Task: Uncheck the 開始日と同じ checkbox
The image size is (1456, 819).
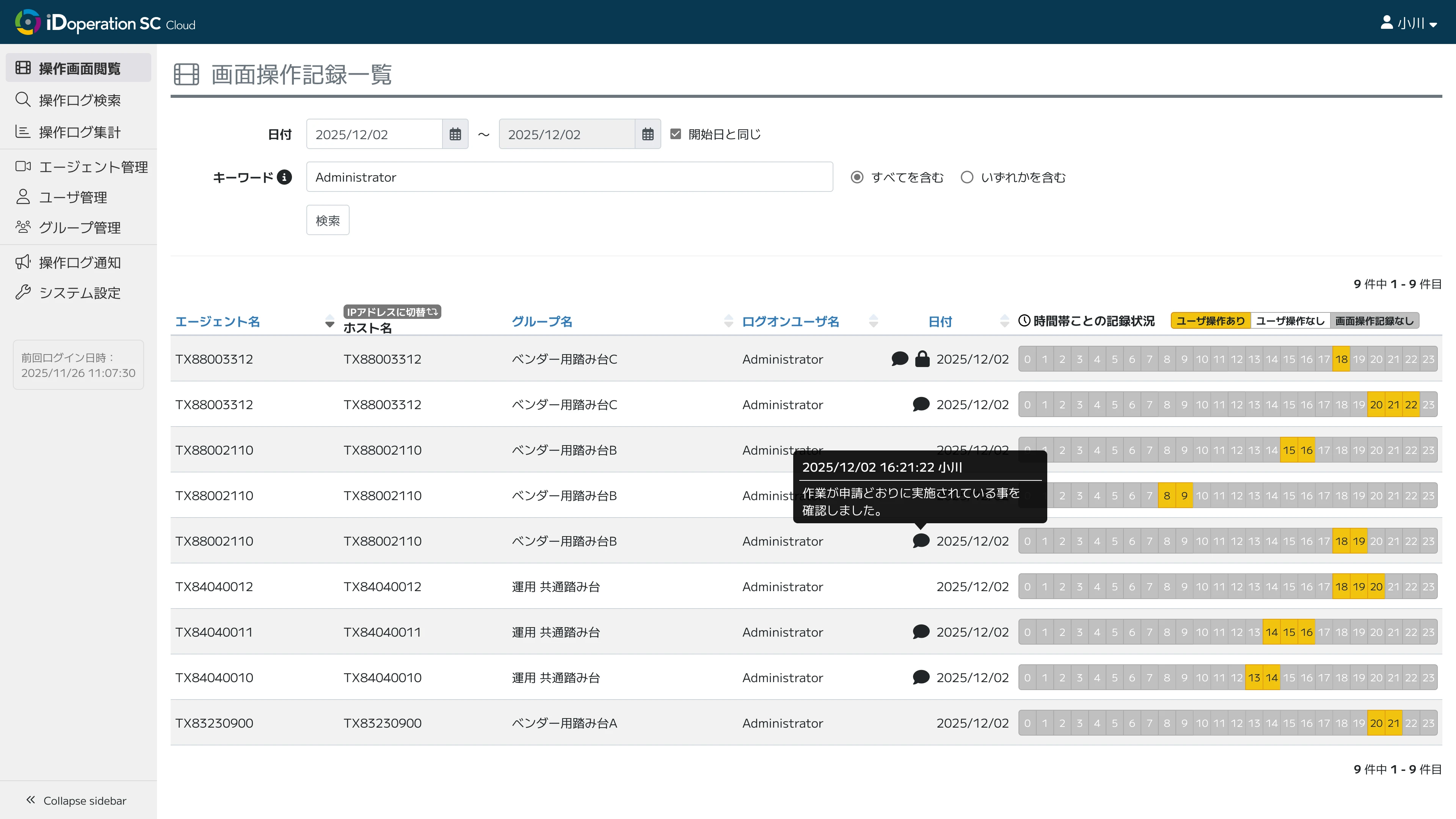Action: [x=675, y=134]
